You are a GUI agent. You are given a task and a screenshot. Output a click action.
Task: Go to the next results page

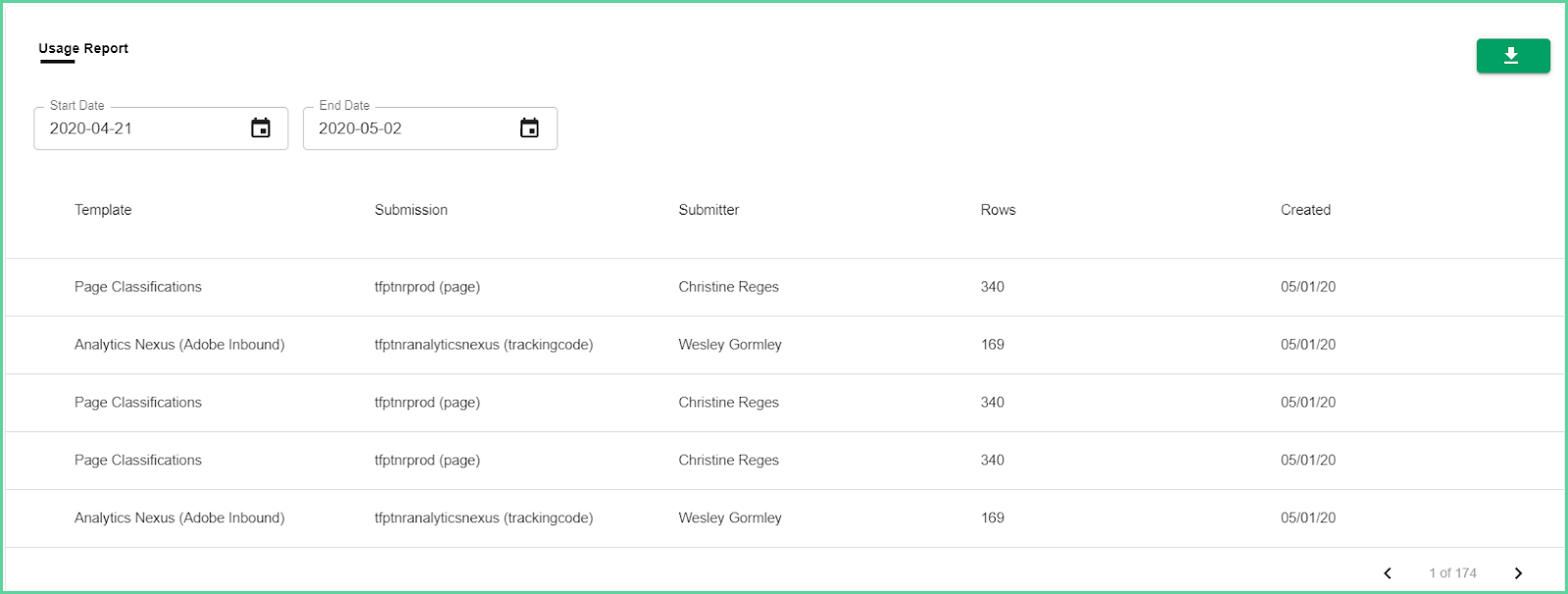1518,573
